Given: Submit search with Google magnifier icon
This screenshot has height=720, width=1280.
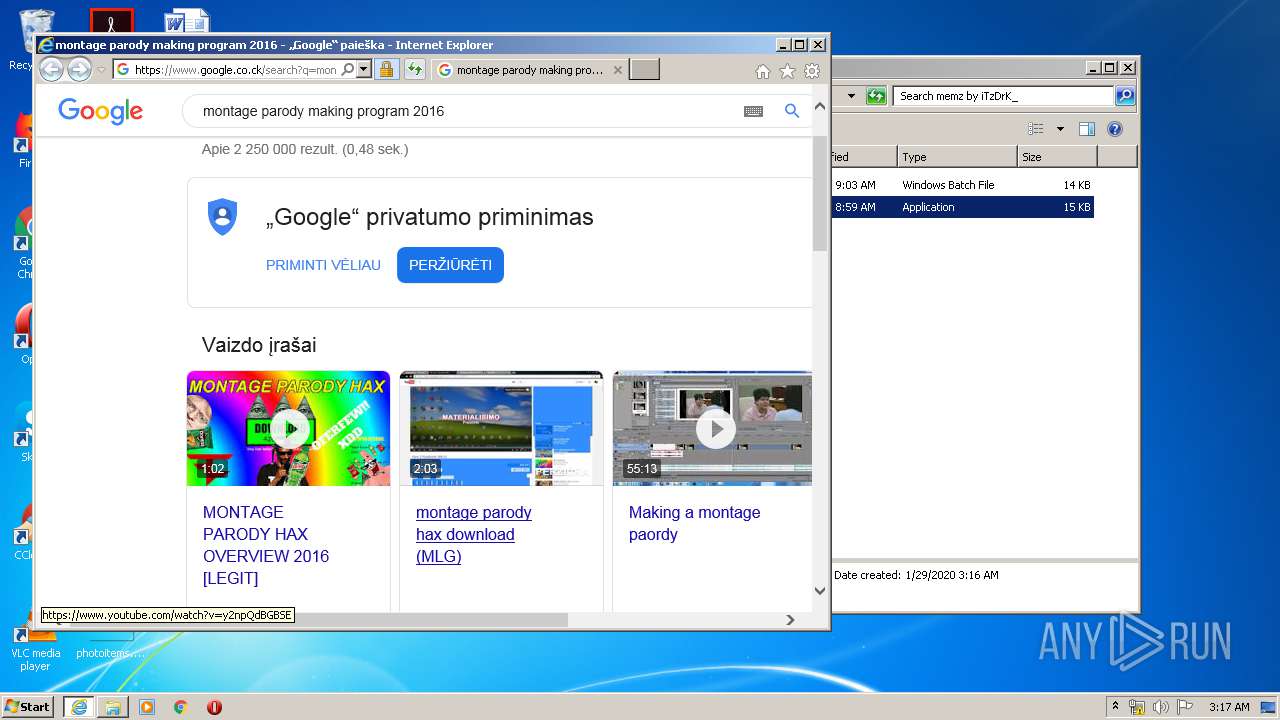Looking at the screenshot, I should pos(792,111).
